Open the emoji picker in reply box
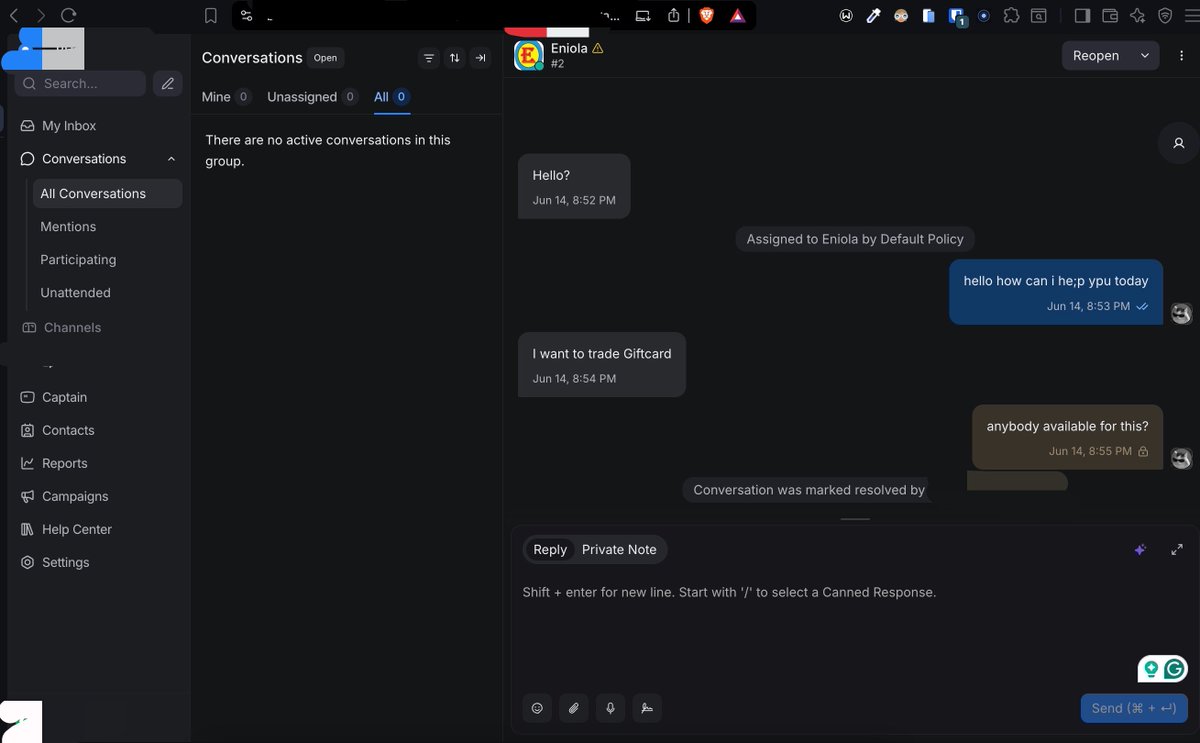The image size is (1200, 743). pyautogui.click(x=537, y=708)
